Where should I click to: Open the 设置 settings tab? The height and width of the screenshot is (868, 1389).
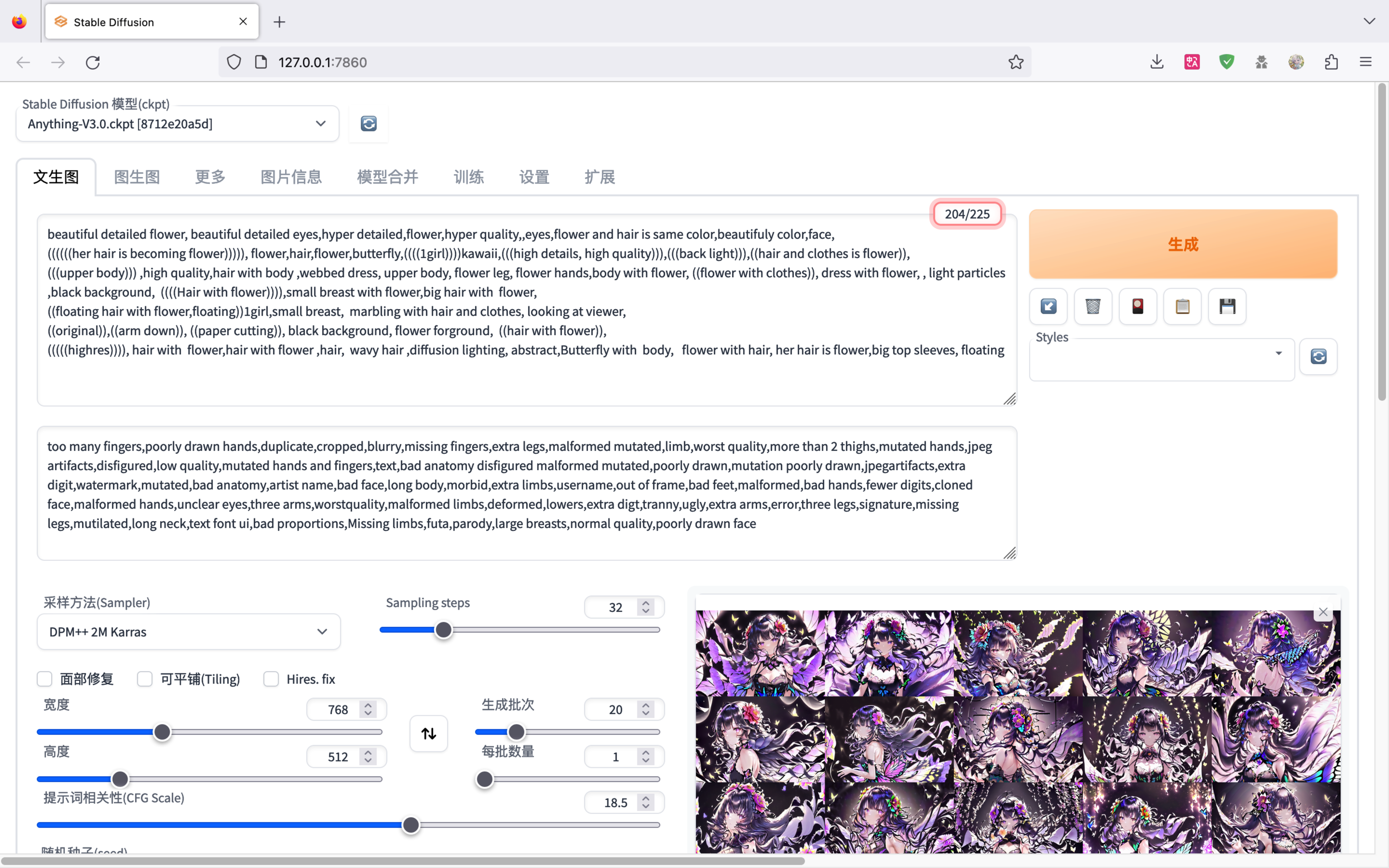(x=534, y=177)
